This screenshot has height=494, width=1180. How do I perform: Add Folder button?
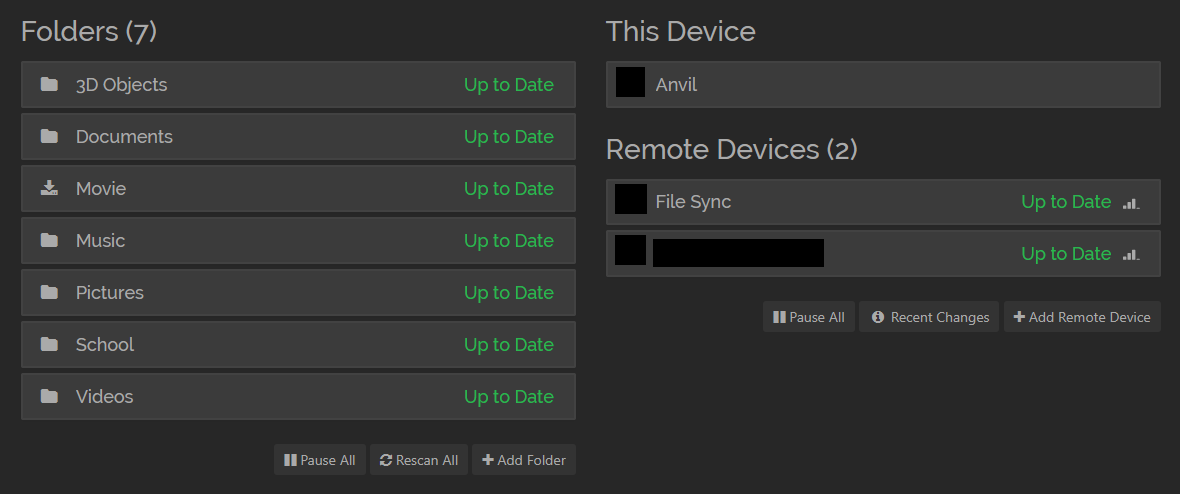tap(524, 459)
